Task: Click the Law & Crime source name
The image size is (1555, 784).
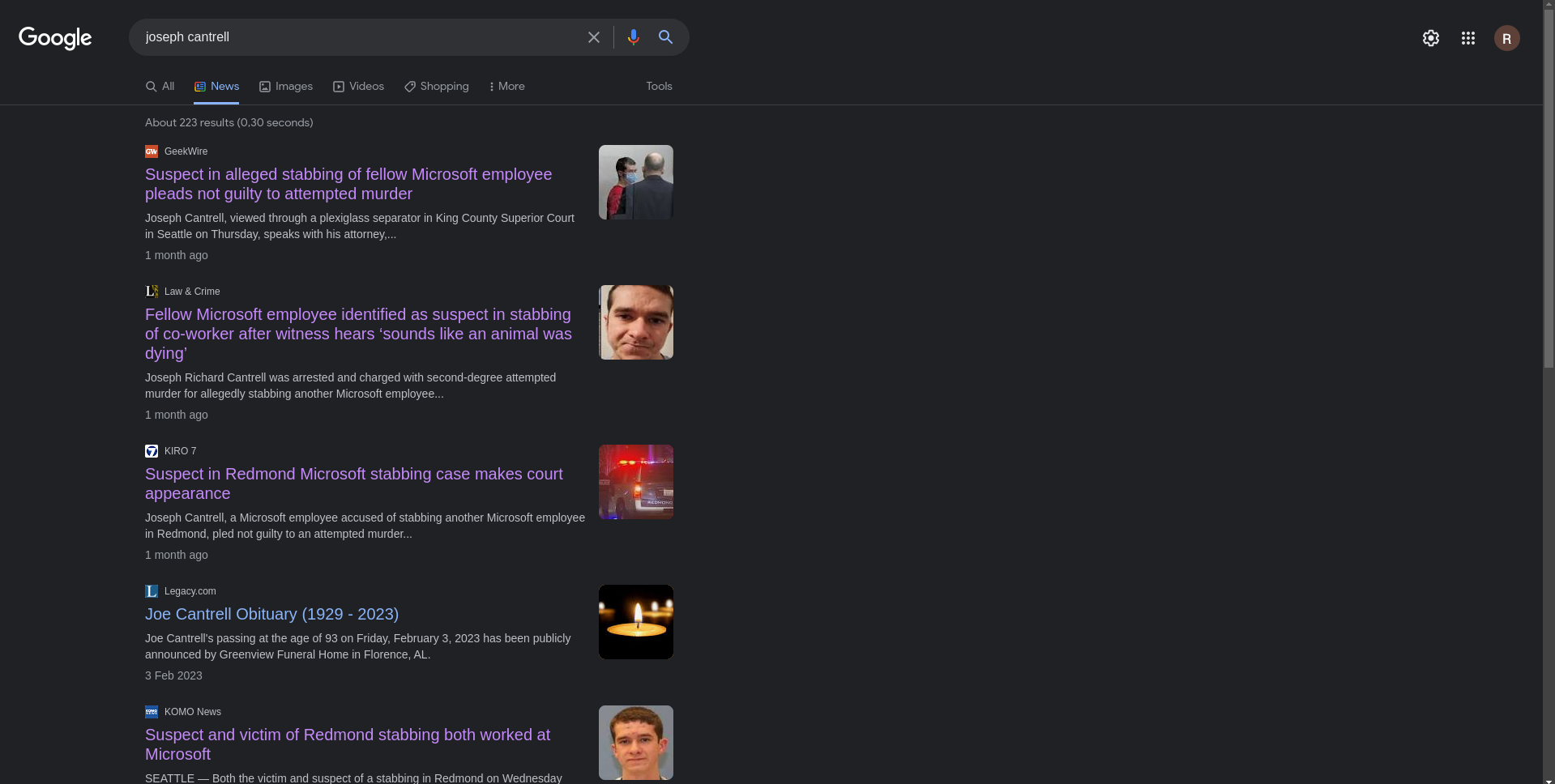Action: 192,292
